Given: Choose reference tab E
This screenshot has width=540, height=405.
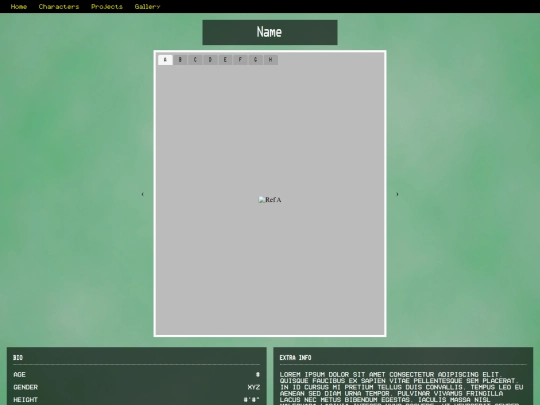Looking at the screenshot, I should pos(225,60).
